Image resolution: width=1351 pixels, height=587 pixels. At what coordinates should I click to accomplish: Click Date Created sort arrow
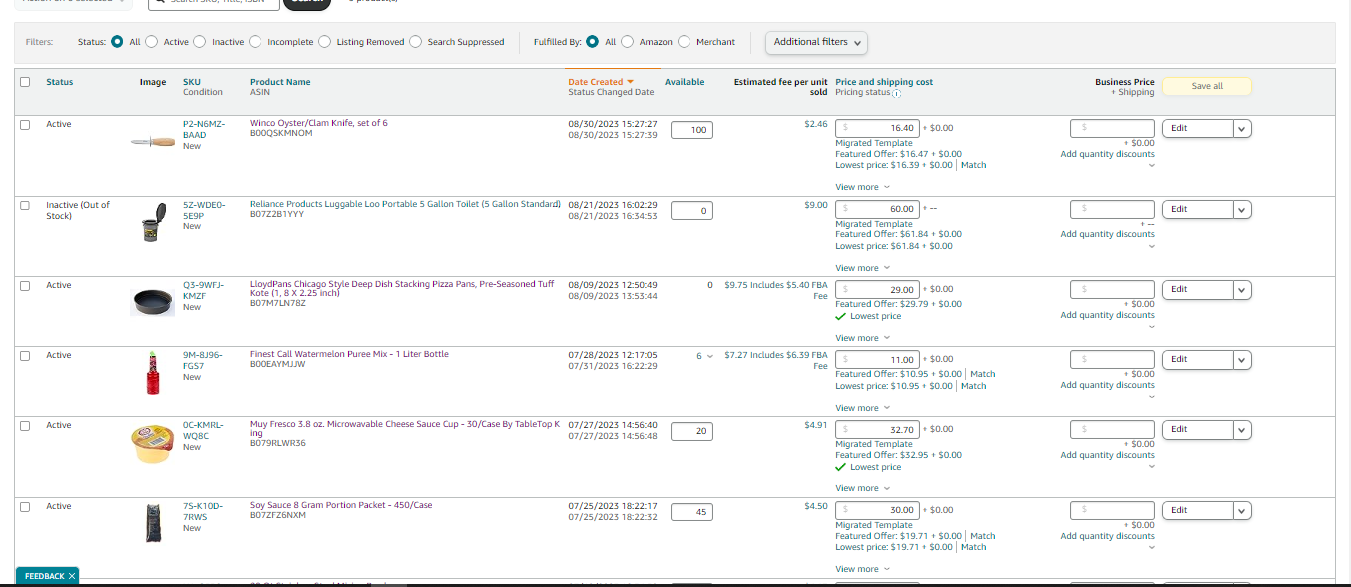tap(630, 82)
